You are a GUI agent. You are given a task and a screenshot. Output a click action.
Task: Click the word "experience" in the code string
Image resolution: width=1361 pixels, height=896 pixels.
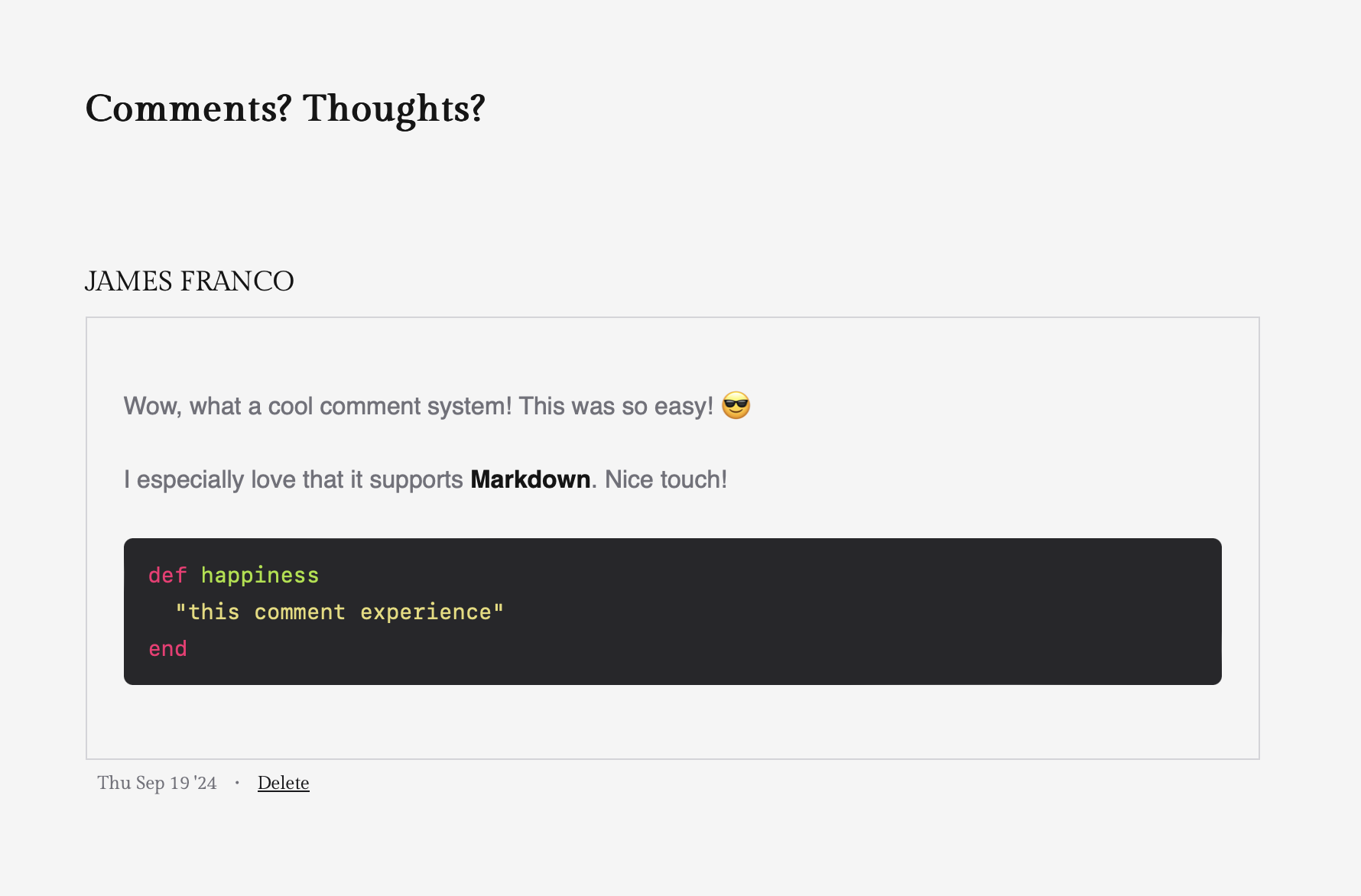click(426, 612)
